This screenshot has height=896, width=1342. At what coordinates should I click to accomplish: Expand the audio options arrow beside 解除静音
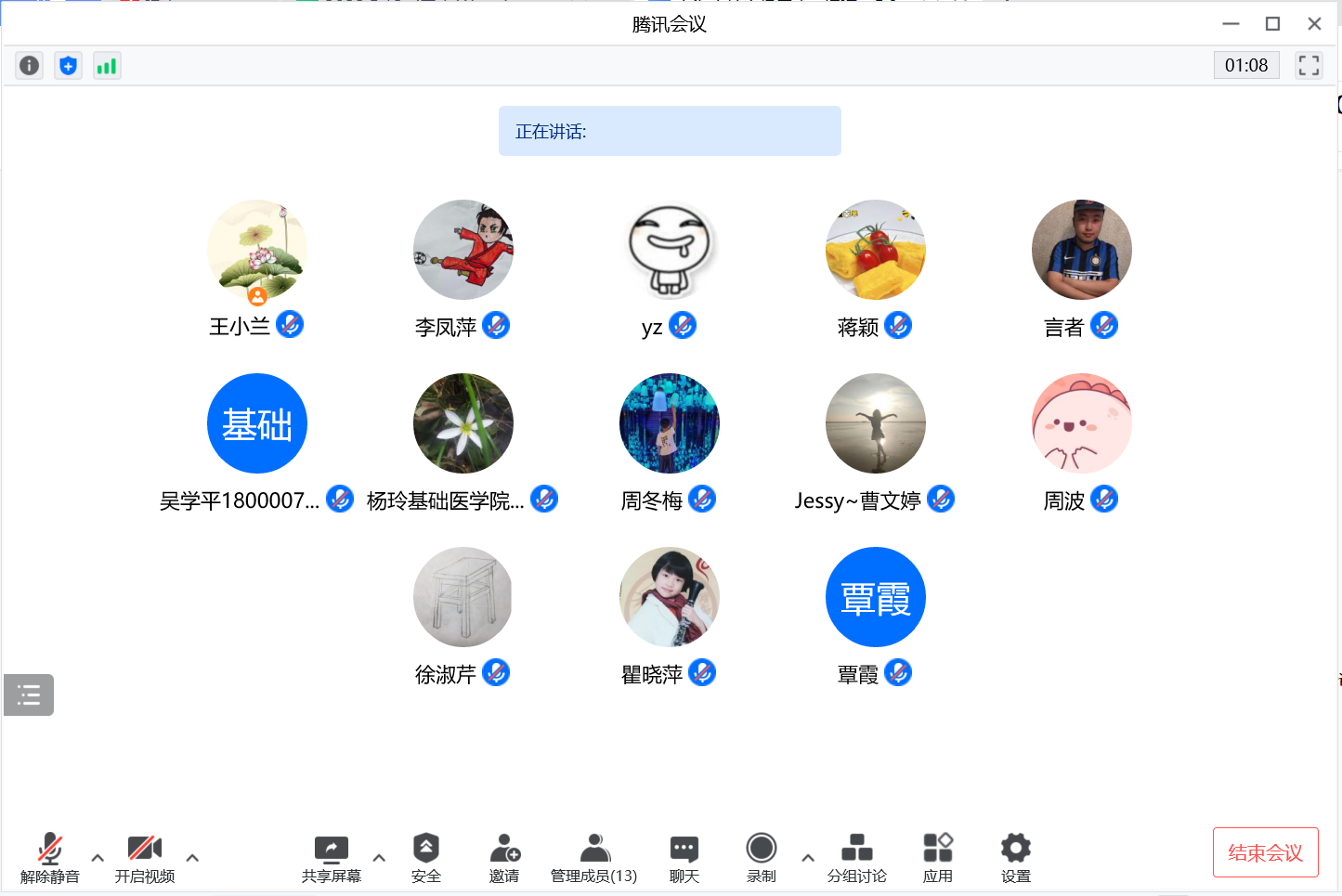[x=98, y=858]
